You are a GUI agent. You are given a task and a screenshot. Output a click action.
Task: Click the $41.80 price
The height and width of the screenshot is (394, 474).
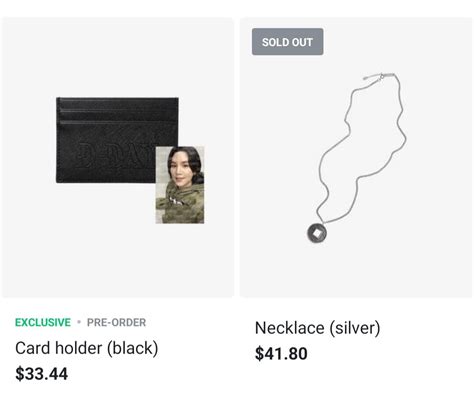[281, 353]
